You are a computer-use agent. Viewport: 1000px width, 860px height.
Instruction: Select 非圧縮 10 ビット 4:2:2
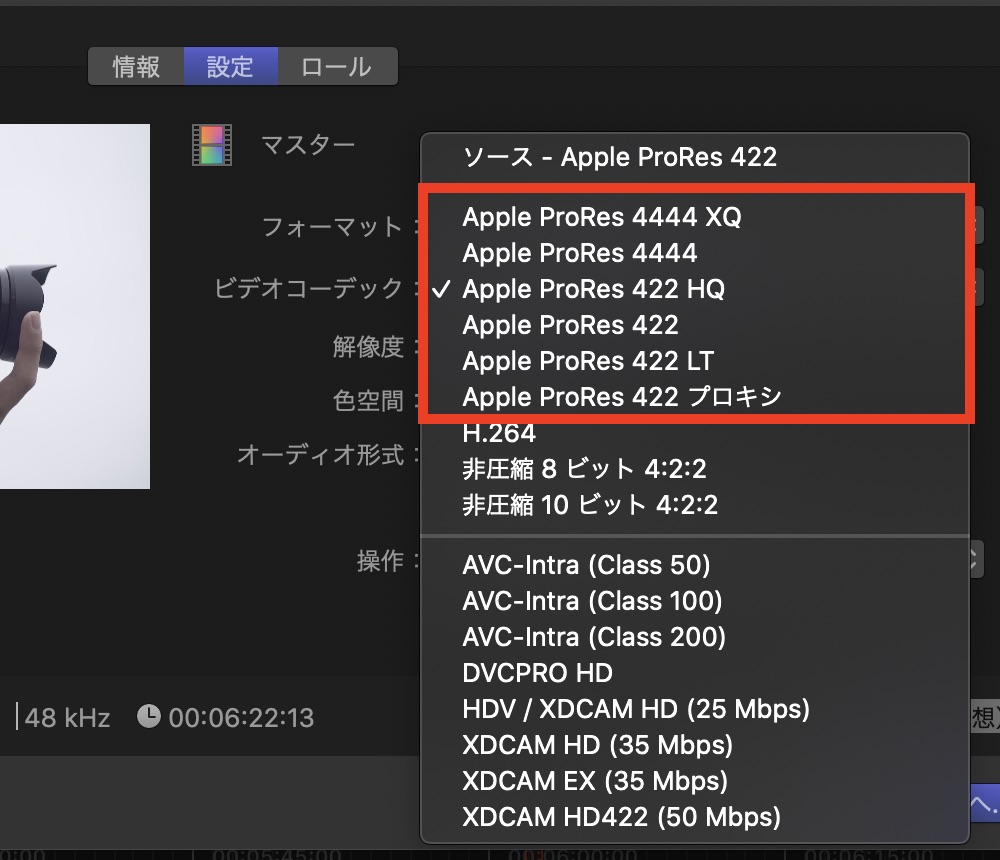[695, 505]
